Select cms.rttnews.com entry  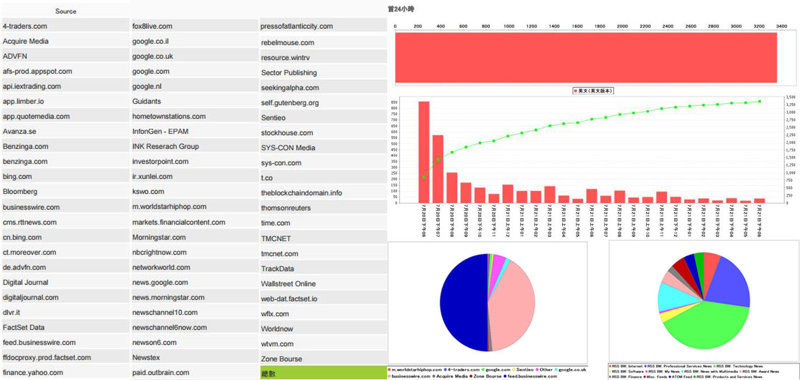65,222
